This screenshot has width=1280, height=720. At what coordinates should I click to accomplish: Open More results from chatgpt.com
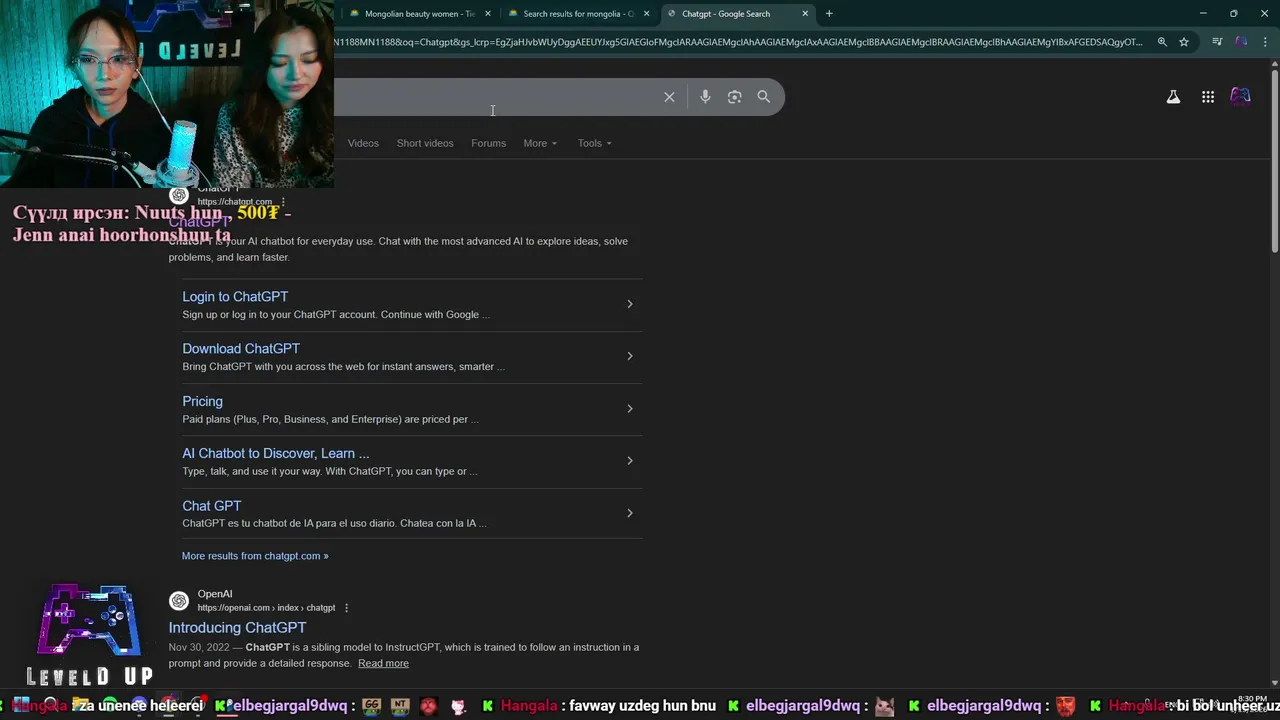(255, 556)
